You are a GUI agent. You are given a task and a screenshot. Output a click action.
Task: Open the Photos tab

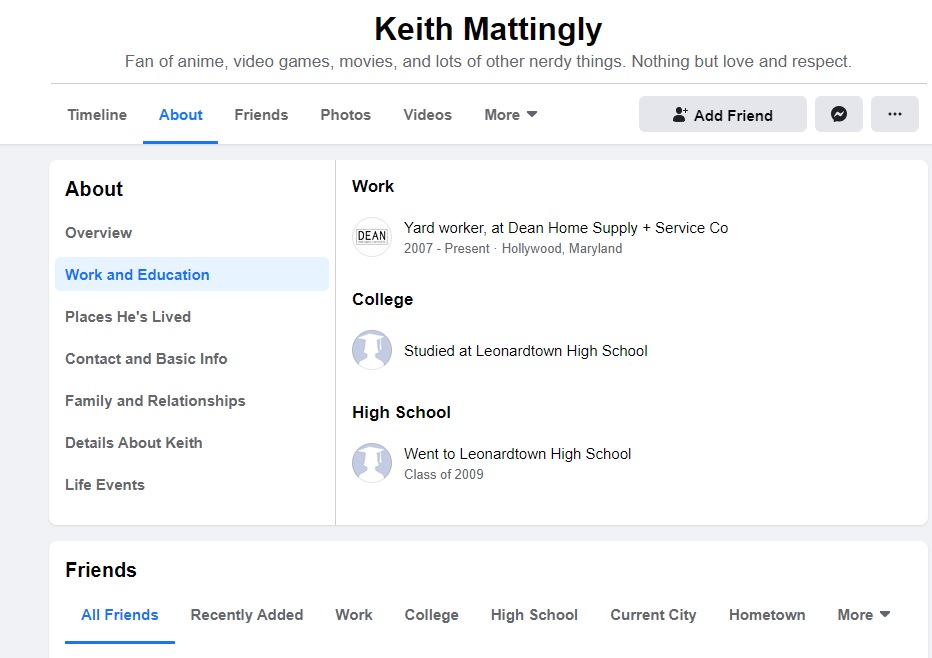(345, 115)
